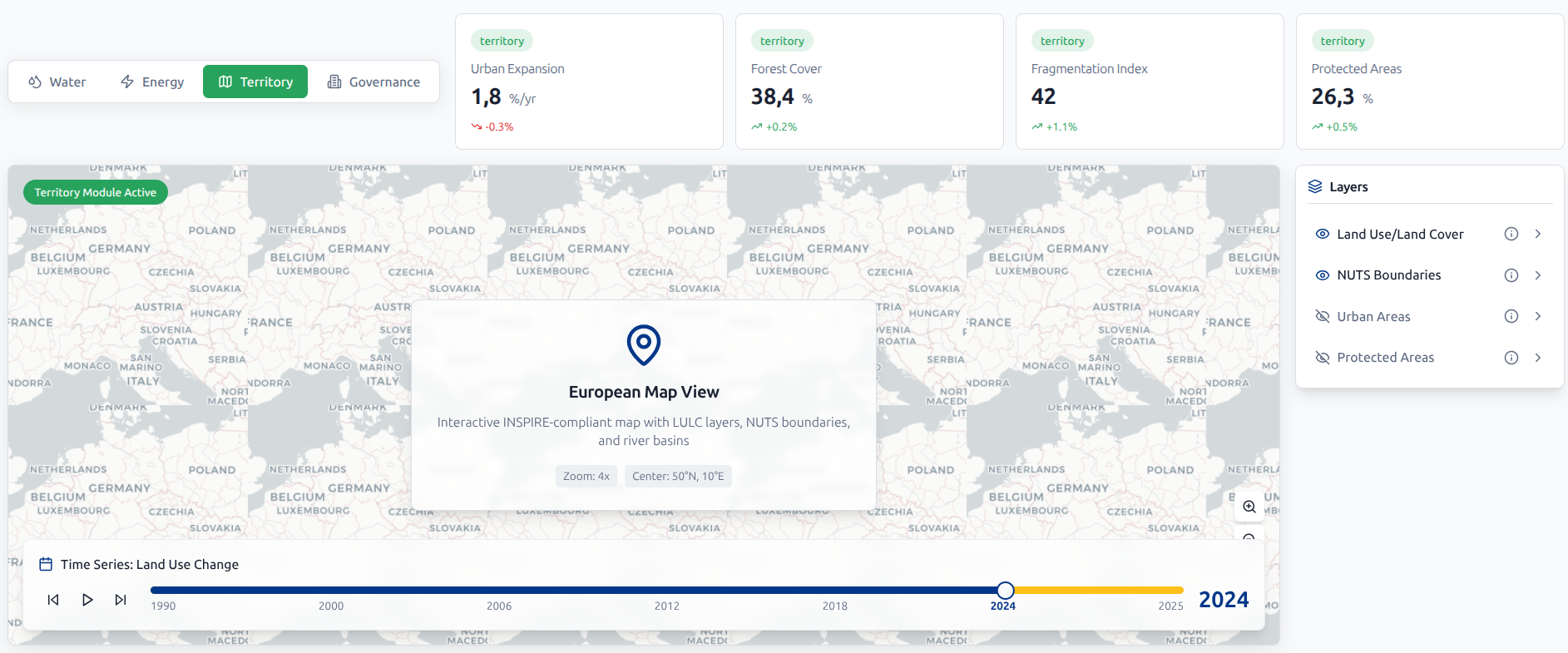Image resolution: width=1568 pixels, height=653 pixels.
Task: Click the Time Series calendar icon
Action: 46,564
